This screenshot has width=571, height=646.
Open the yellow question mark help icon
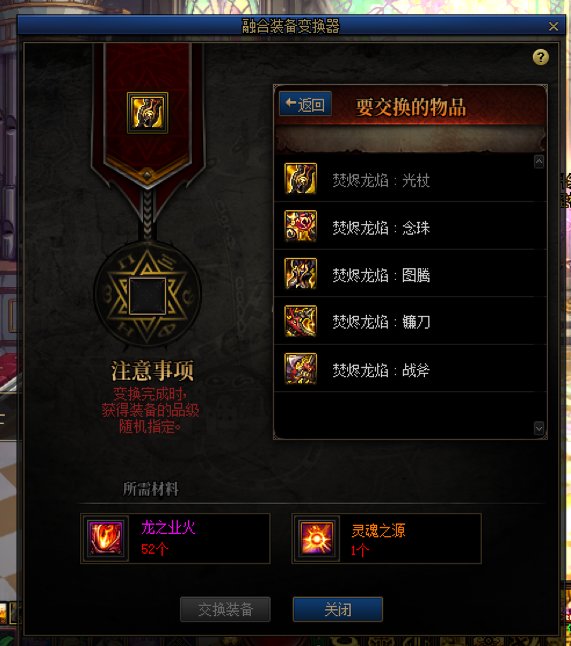pyautogui.click(x=541, y=57)
